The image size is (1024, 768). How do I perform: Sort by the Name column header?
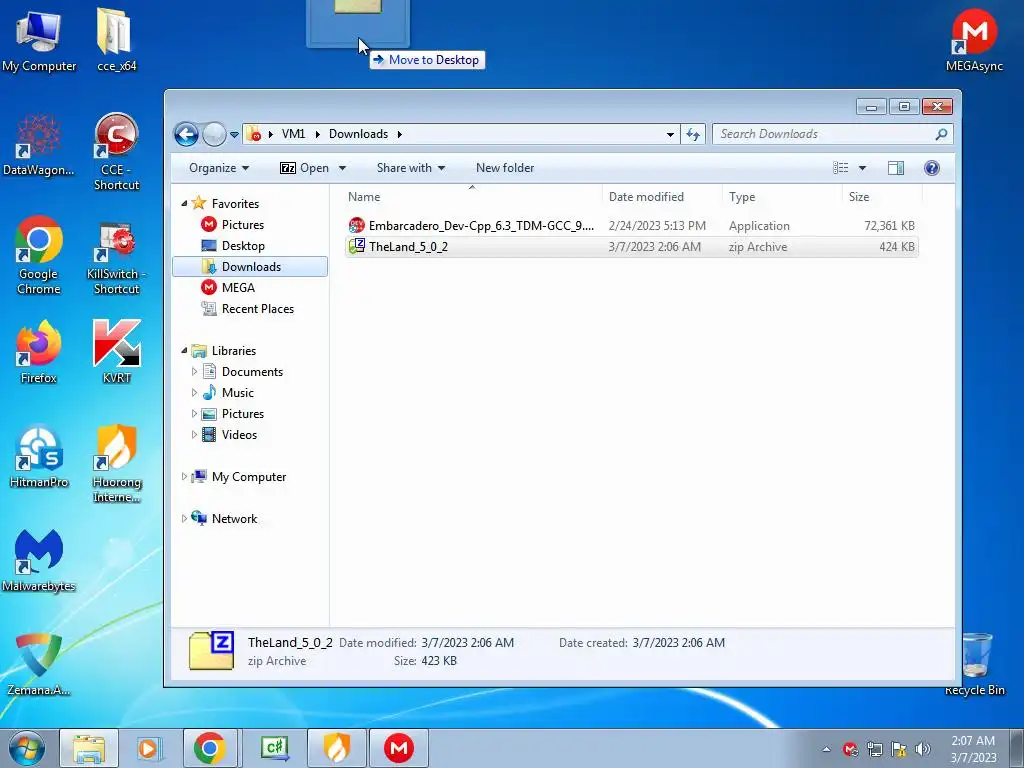[x=364, y=197]
